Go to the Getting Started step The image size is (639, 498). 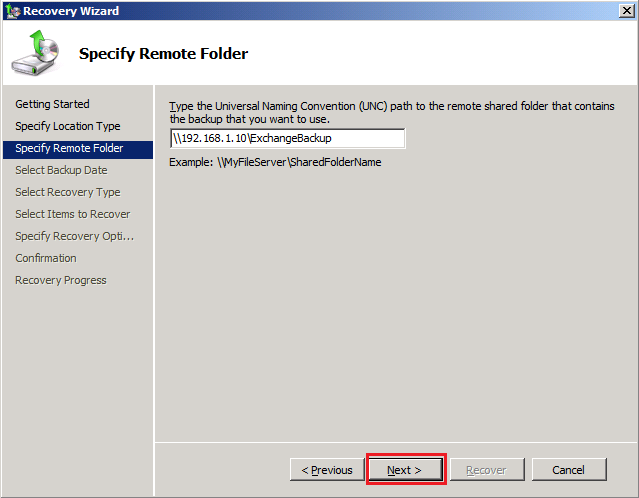point(52,104)
